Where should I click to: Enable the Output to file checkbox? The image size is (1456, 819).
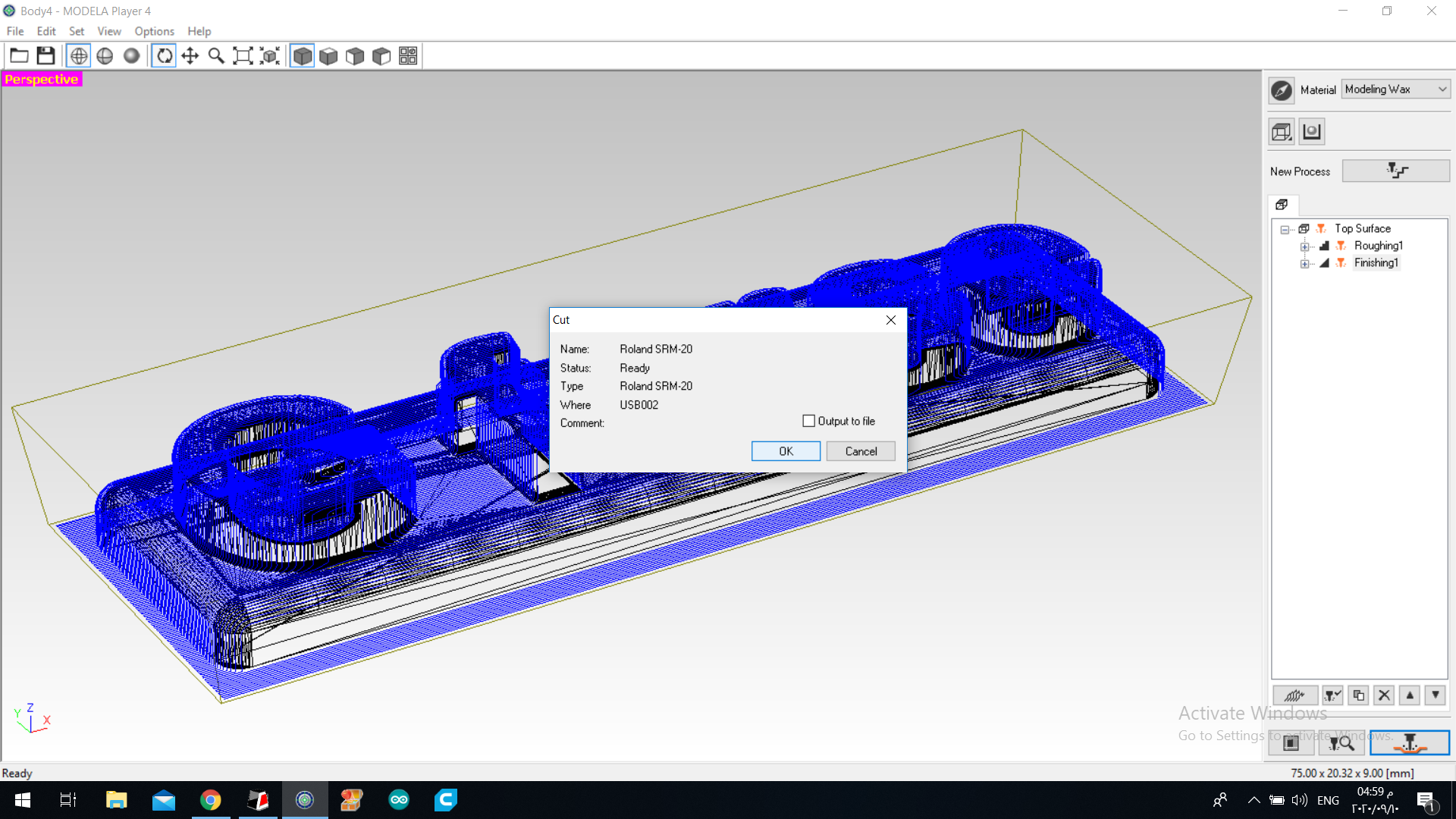click(809, 421)
